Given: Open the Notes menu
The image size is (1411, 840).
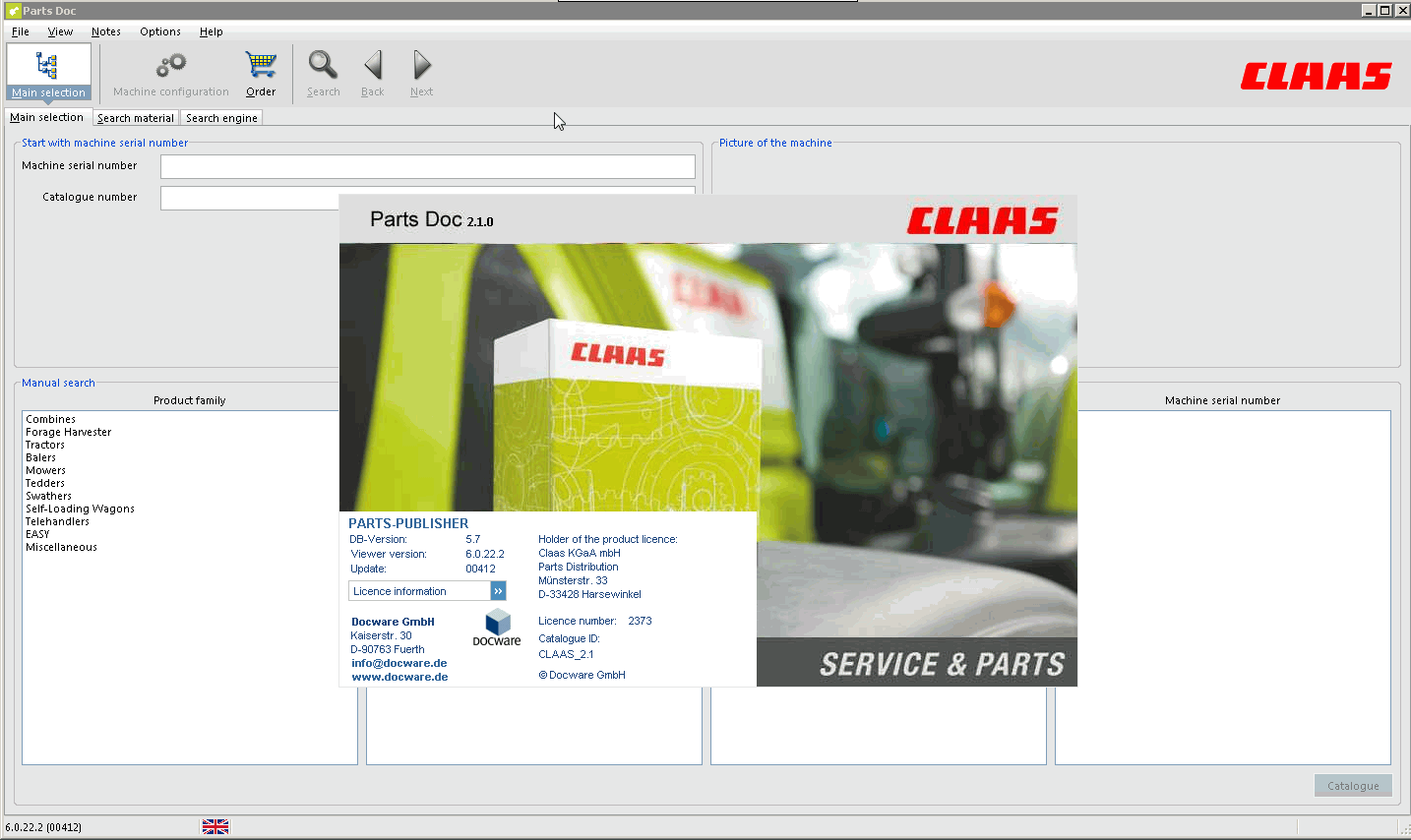Looking at the screenshot, I should point(105,31).
